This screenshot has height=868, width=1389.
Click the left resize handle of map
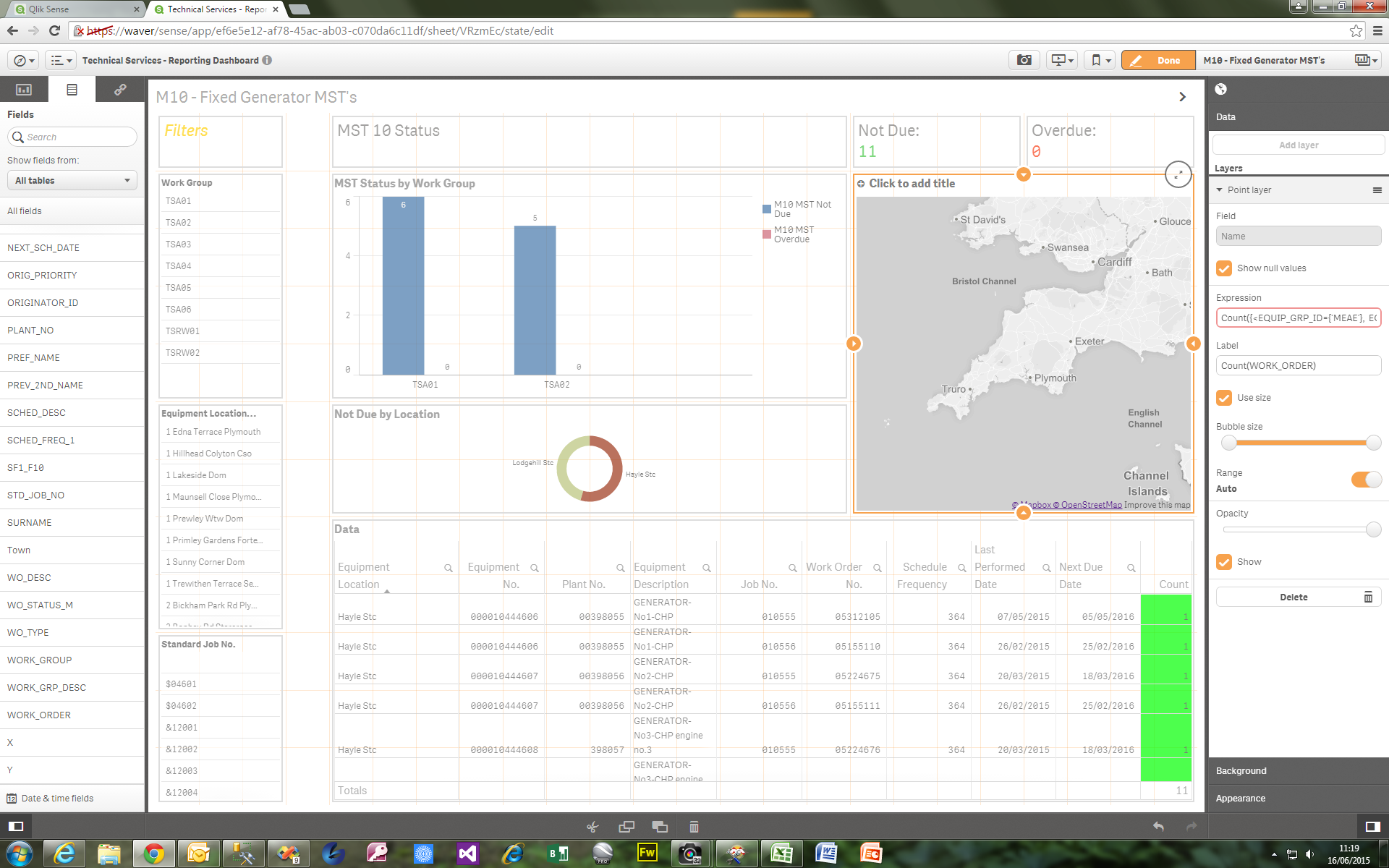click(854, 344)
